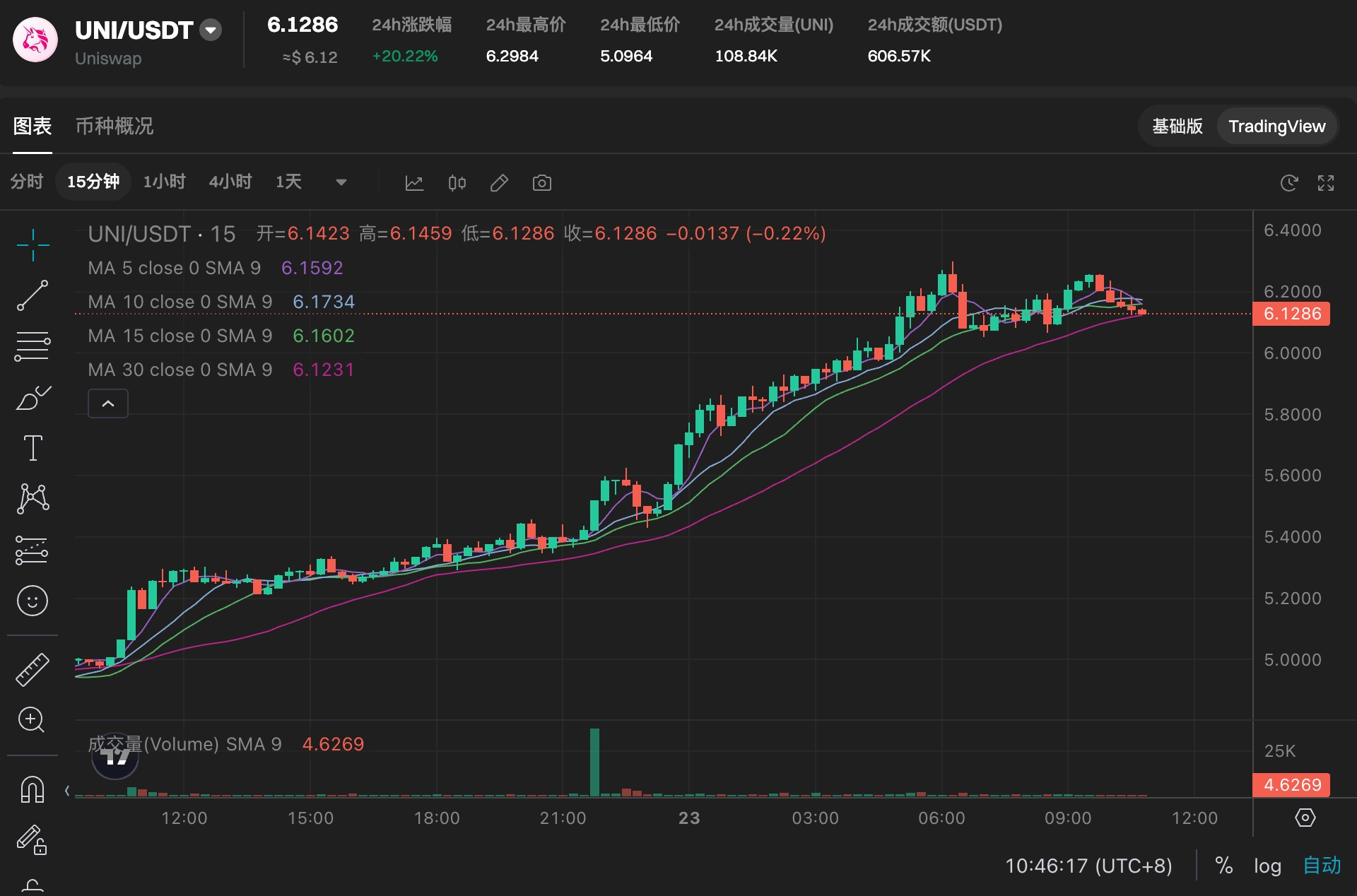Switch to TradingView chart mode

point(1276,126)
